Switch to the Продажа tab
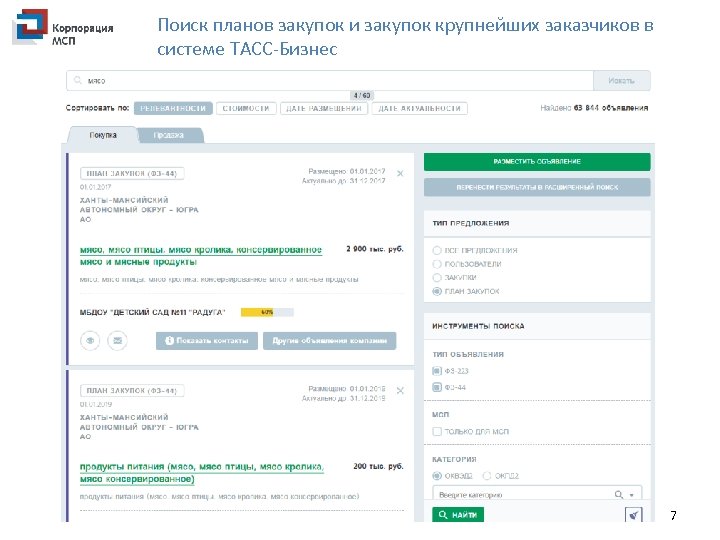Screen dimensions: 720x540 pyautogui.click(x=169, y=135)
